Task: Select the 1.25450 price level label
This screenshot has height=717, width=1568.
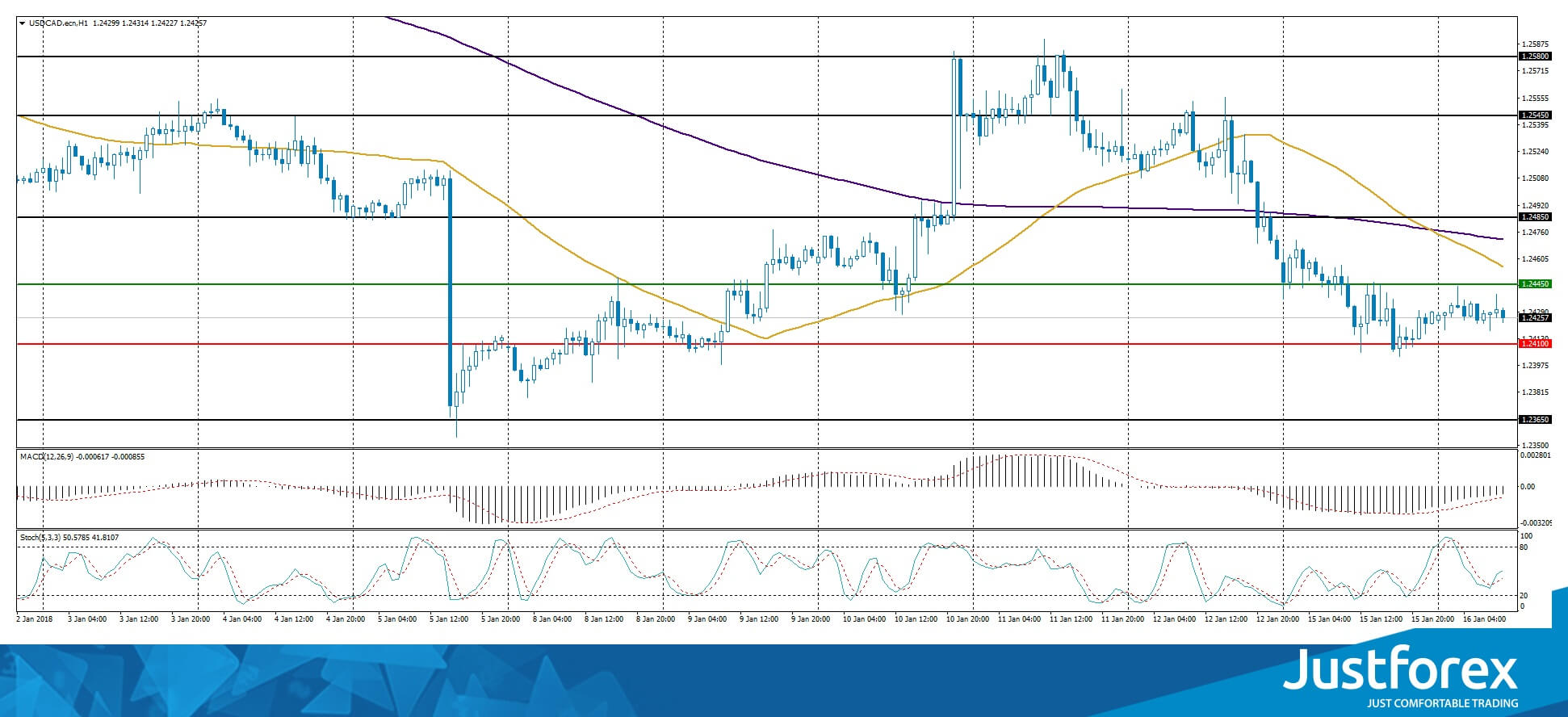Action: coord(1535,115)
